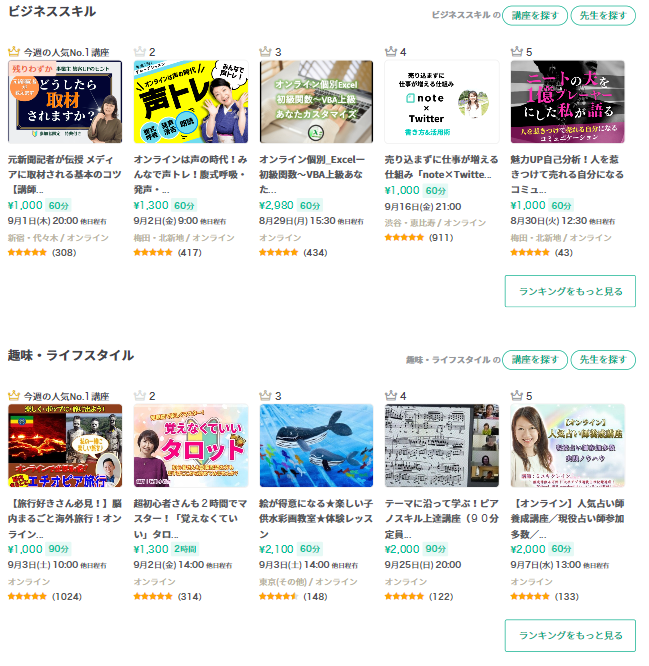Screen dimensions: 649x666
Task: Open the オンライン個別_Excel course title link
Action: [312, 175]
